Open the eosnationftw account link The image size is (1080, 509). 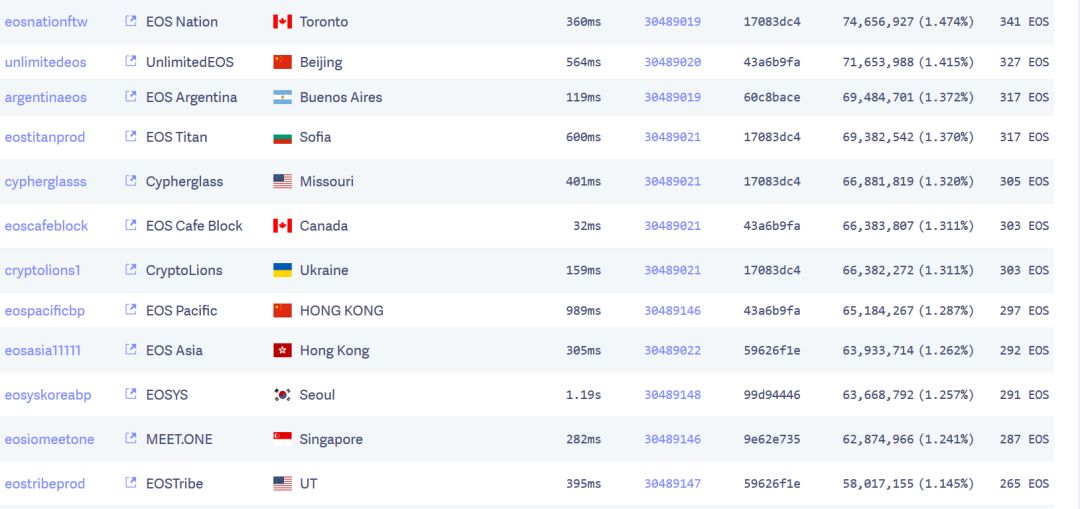coord(46,22)
